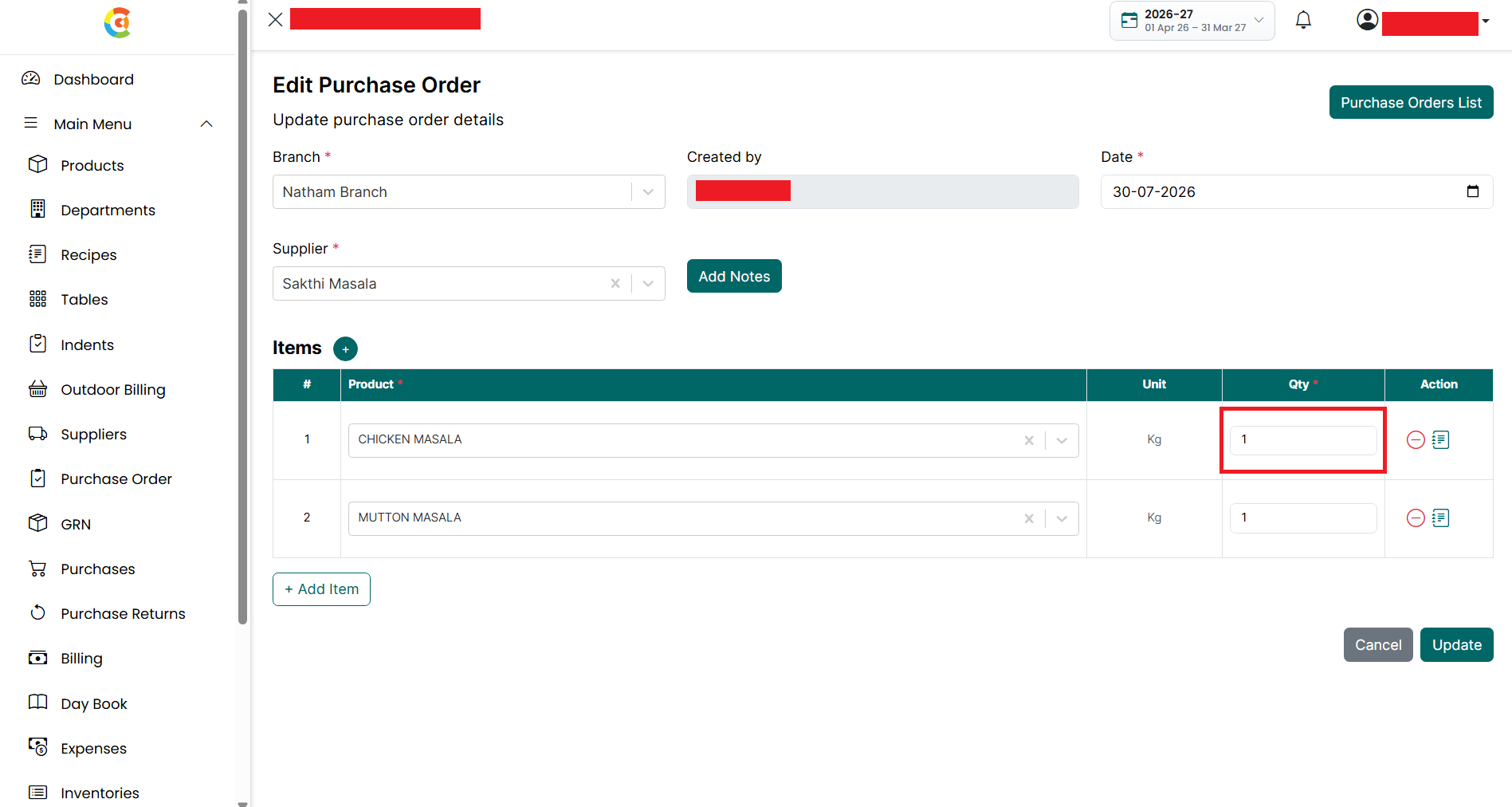Cancel editing the purchase order

(x=1378, y=644)
